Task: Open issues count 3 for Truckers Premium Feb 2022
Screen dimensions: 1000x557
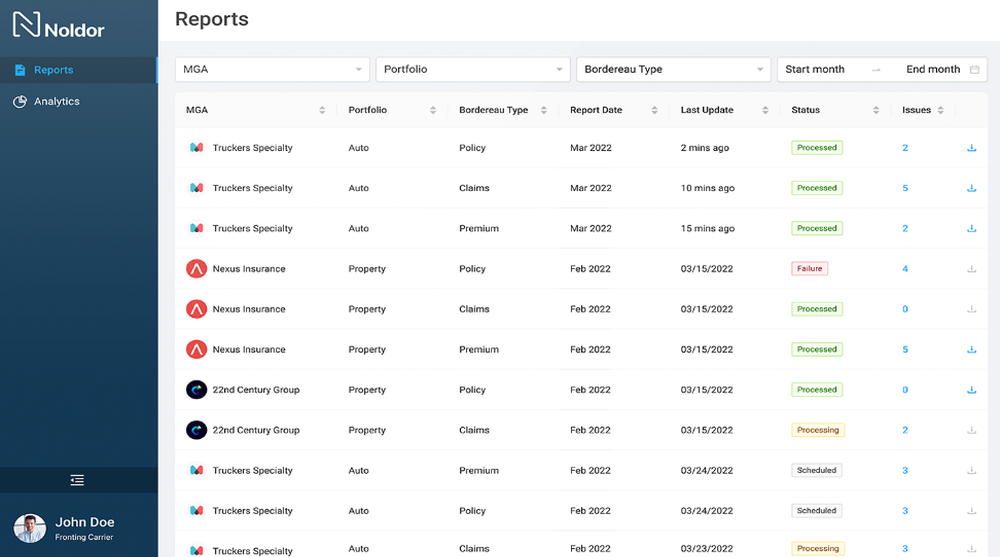Action: click(x=905, y=470)
